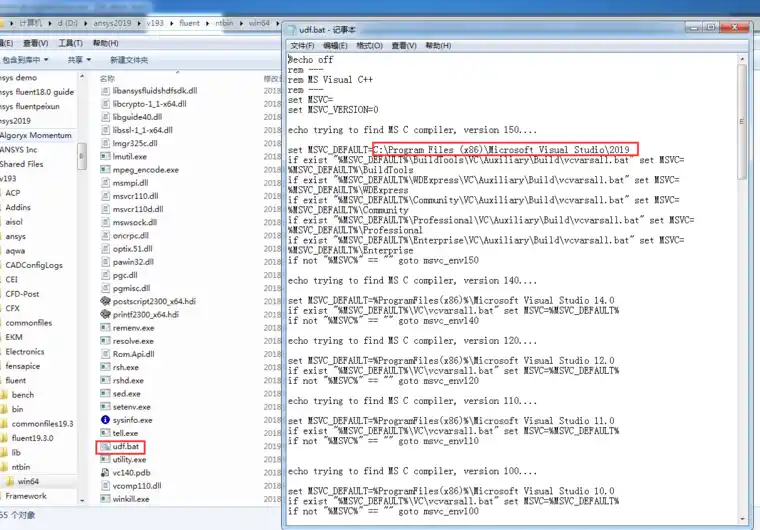
Task: Click Notepad scrollbar down arrow
Action: [x=742, y=518]
